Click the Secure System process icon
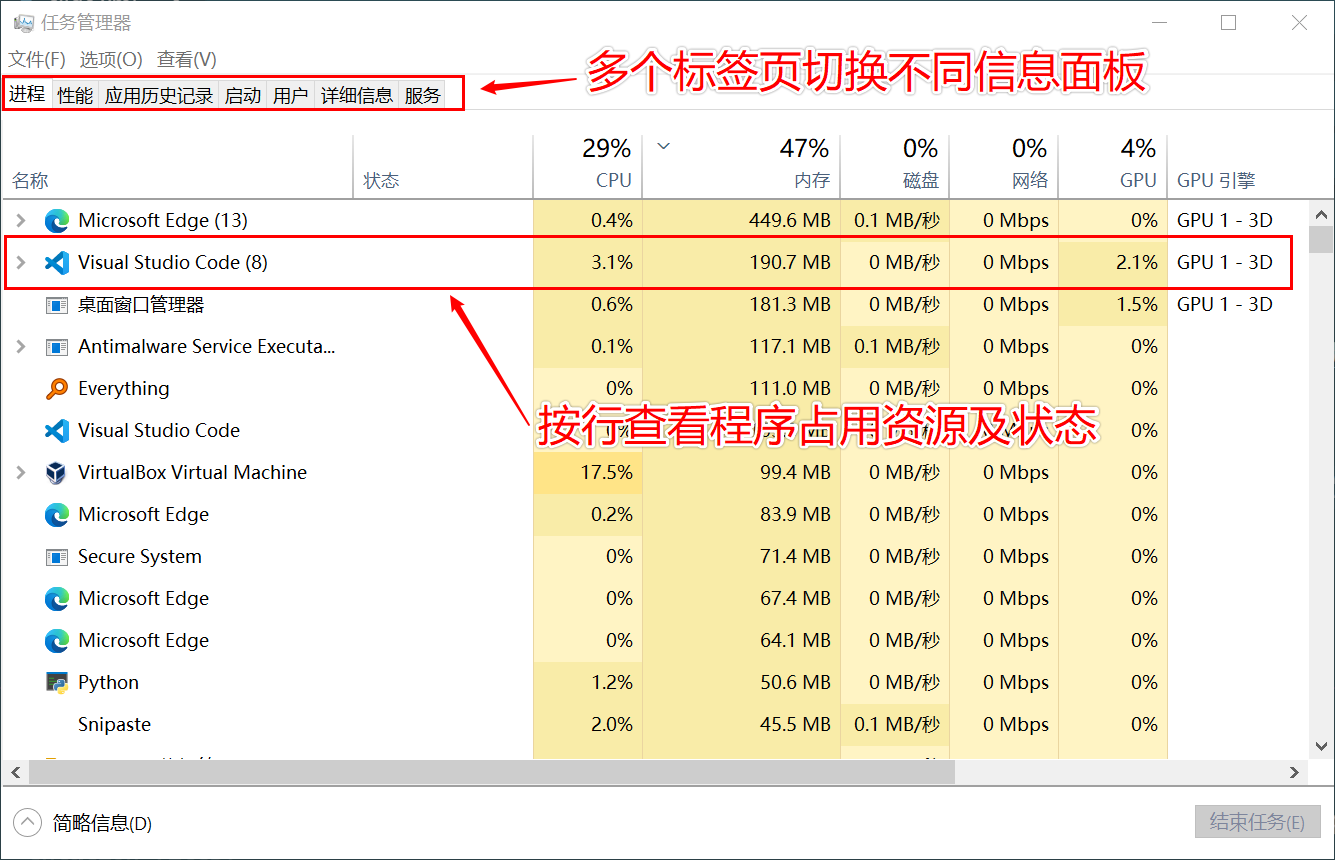 (x=57, y=557)
